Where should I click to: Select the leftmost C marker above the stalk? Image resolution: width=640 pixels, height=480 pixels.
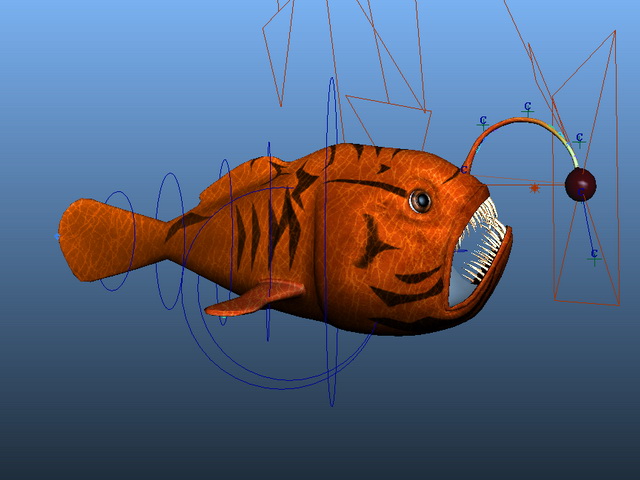pyautogui.click(x=483, y=121)
